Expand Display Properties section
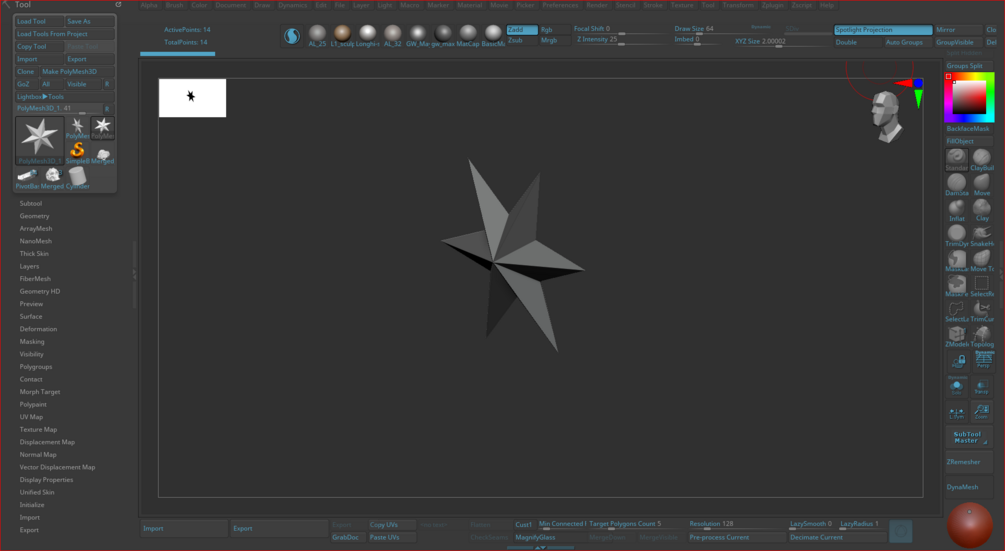 [46, 479]
